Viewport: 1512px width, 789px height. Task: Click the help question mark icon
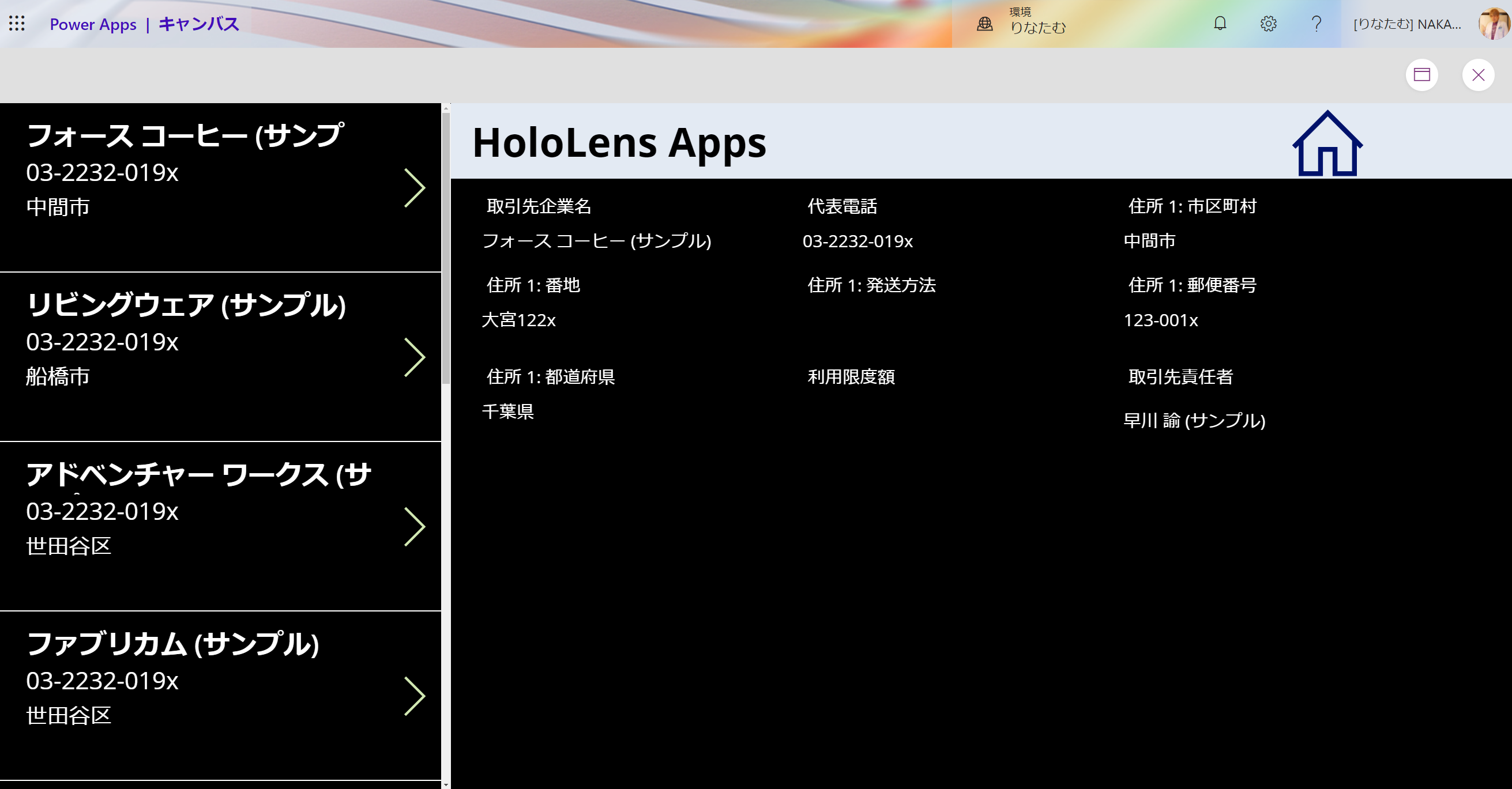tap(1317, 24)
